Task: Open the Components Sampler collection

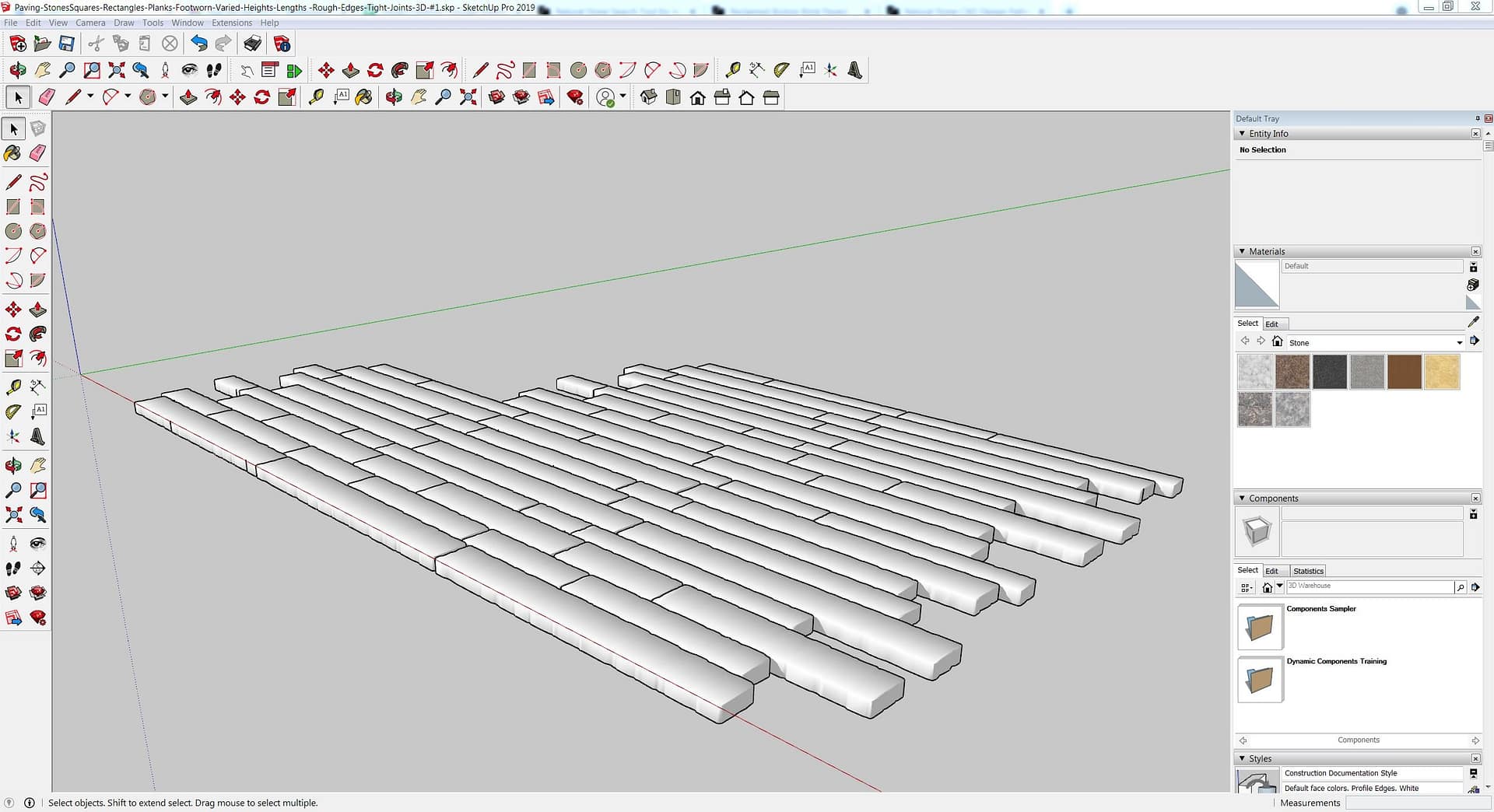Action: point(1260,627)
